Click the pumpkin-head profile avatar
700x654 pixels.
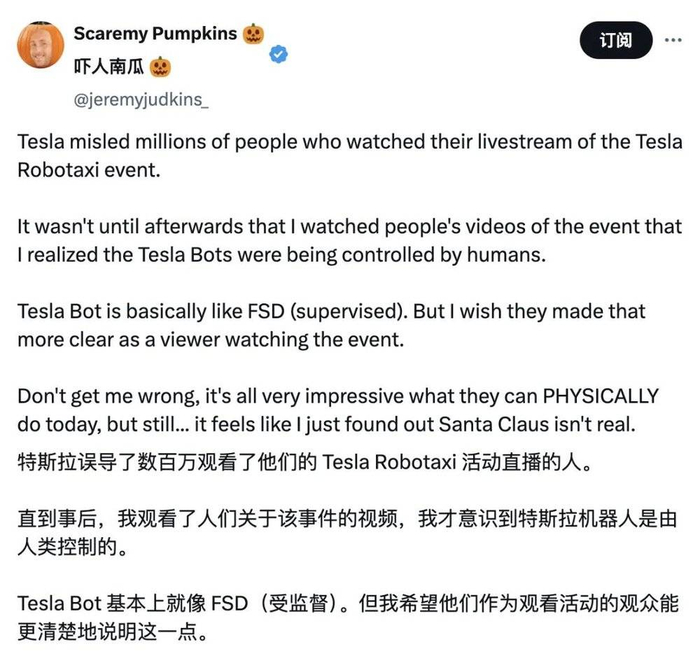pyautogui.click(x=41, y=43)
